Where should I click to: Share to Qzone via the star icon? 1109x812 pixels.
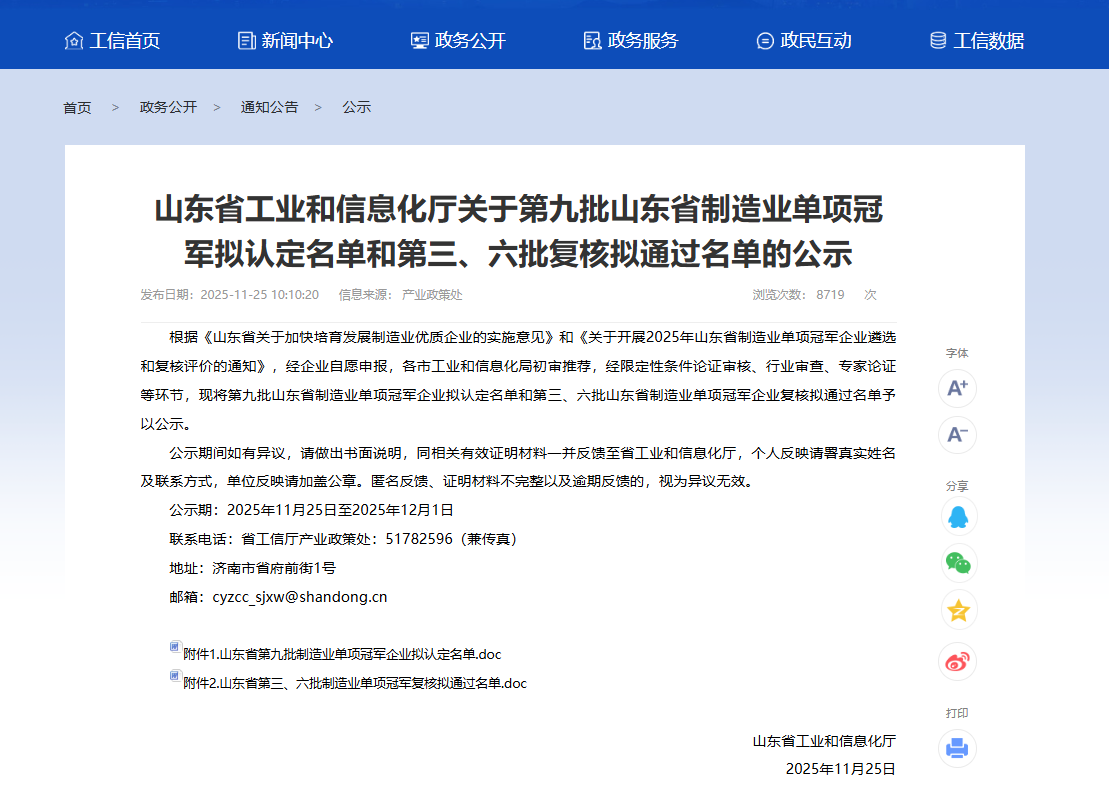pos(957,611)
